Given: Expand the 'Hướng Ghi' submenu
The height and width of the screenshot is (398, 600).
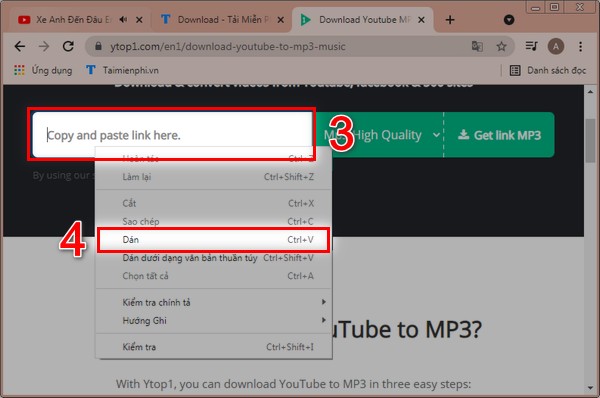Looking at the screenshot, I should [x=214, y=320].
